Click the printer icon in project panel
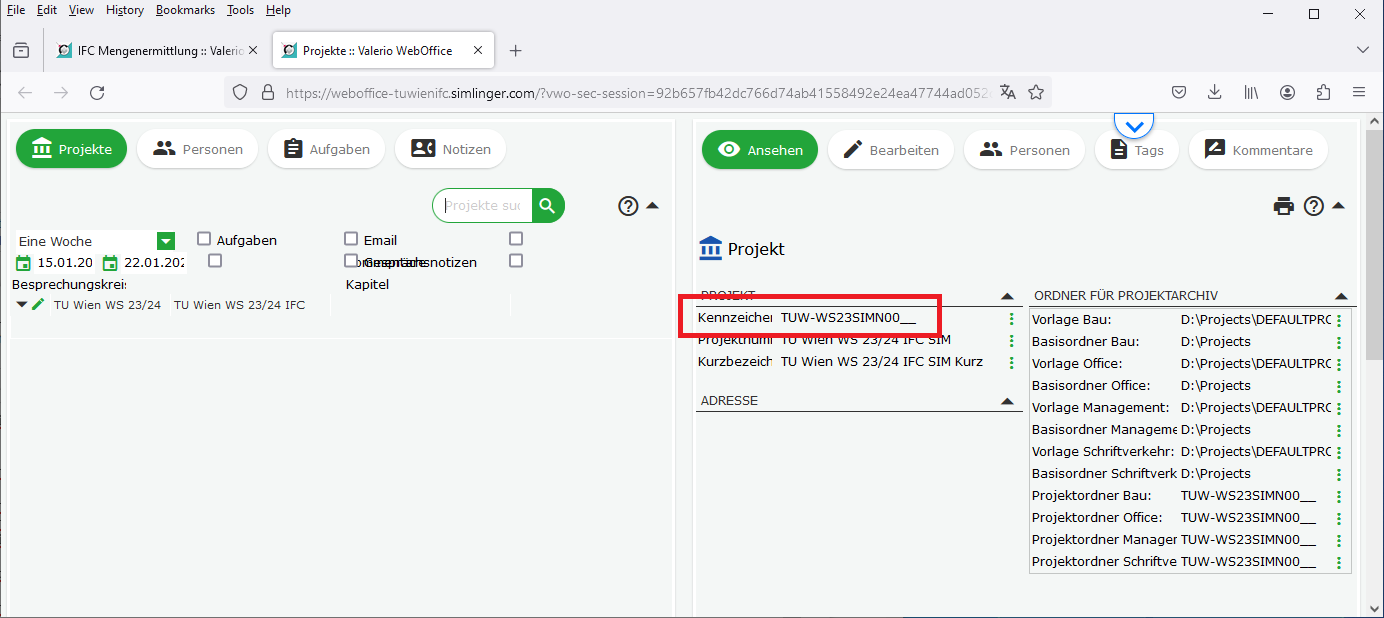Image resolution: width=1384 pixels, height=618 pixels. (1283, 206)
